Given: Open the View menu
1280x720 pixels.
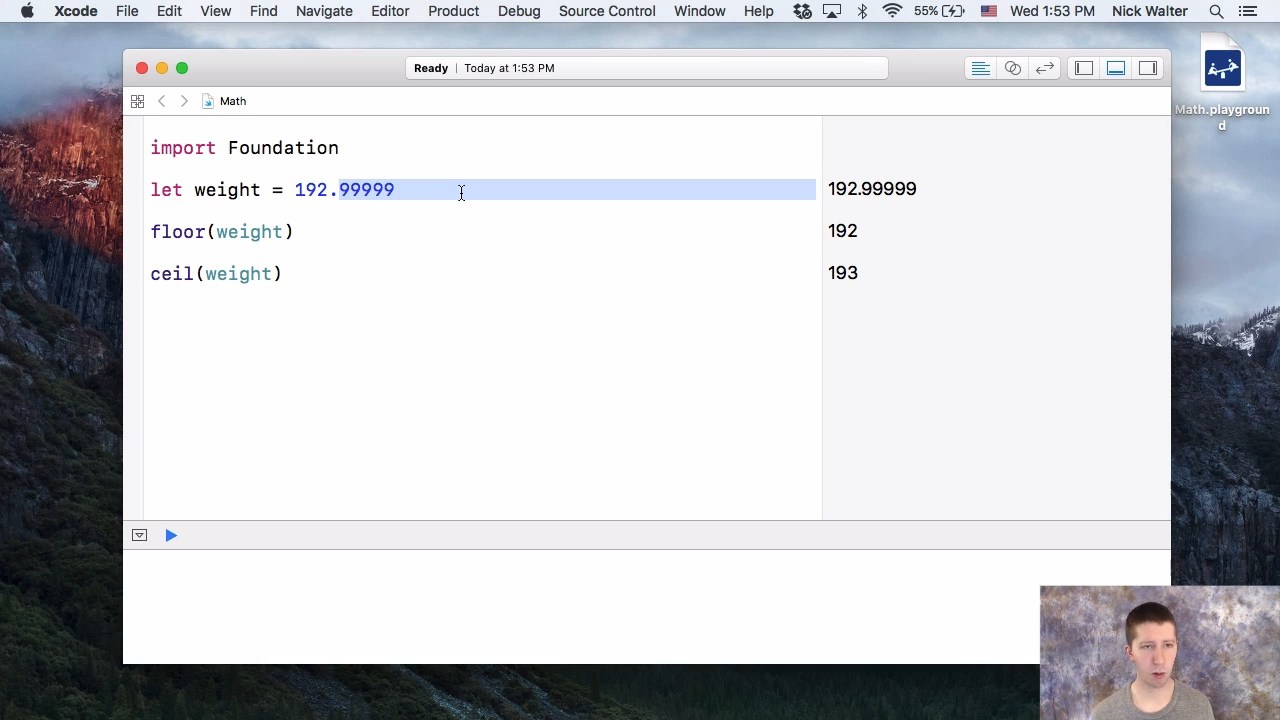Looking at the screenshot, I should coord(215,11).
